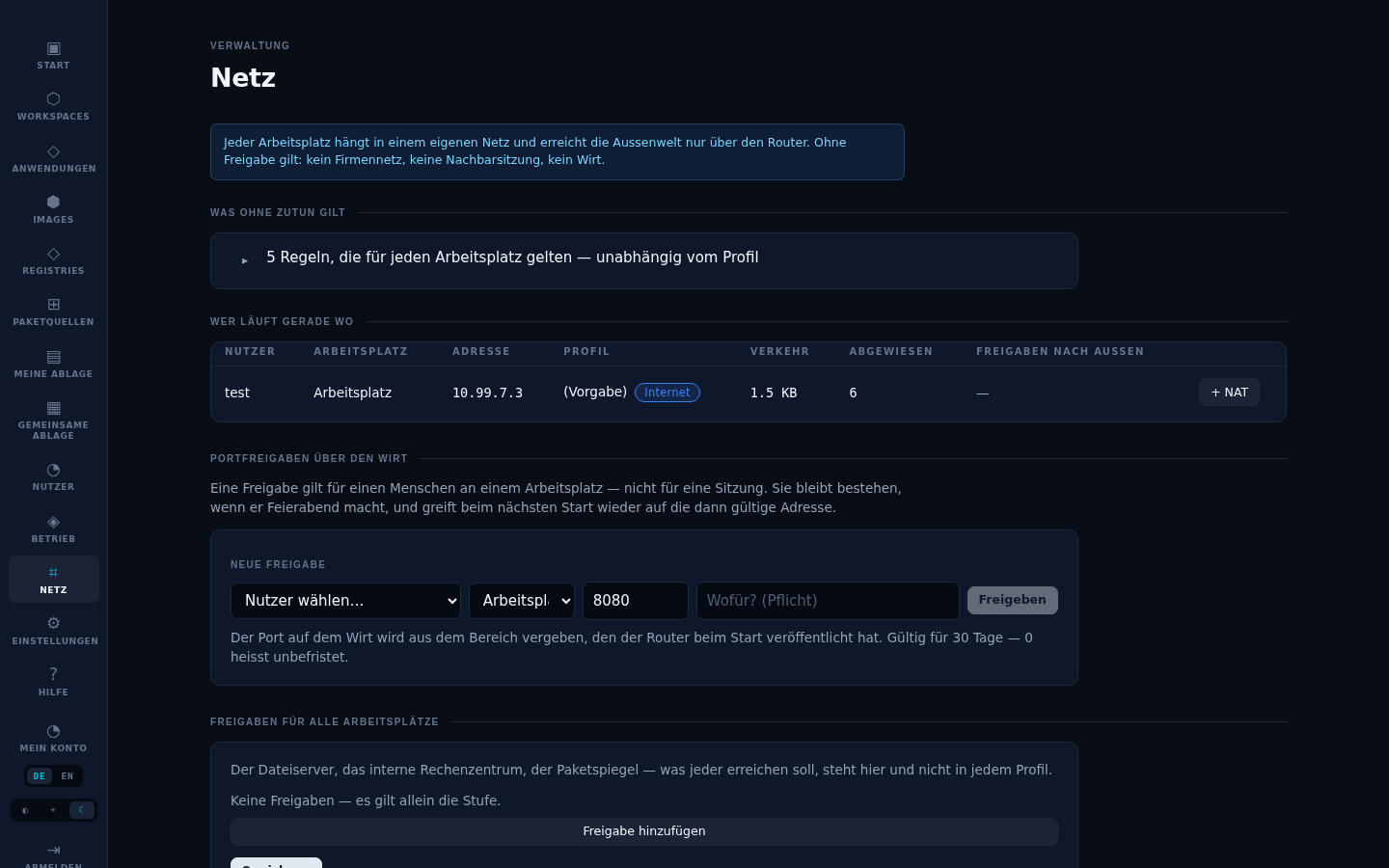Open Hilfe question mark icon
This screenshot has width=1389, height=868.
(x=53, y=674)
